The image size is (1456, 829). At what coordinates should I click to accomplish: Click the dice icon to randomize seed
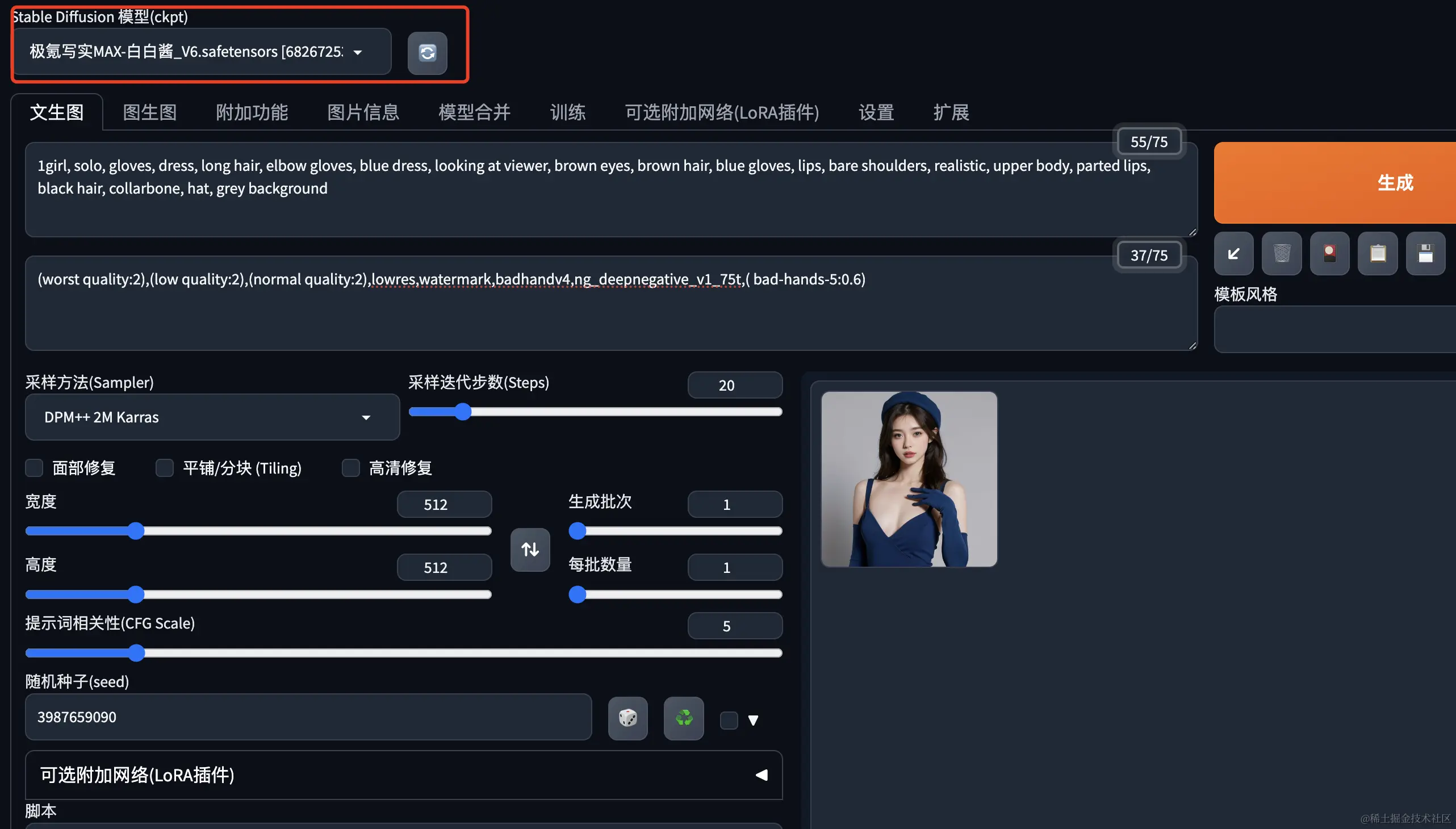click(627, 718)
